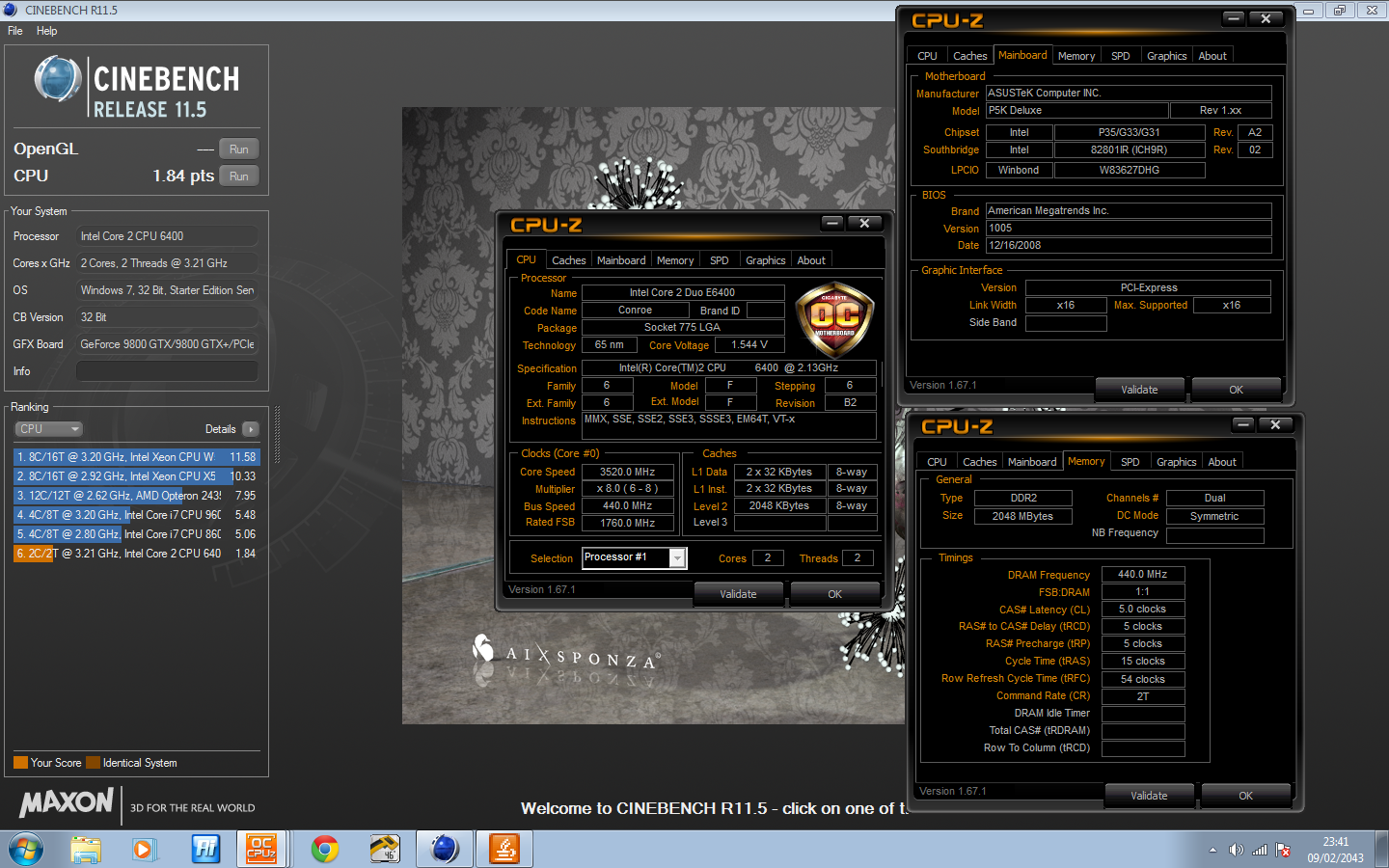
Task: Click the empty Info input field
Action: click(167, 371)
